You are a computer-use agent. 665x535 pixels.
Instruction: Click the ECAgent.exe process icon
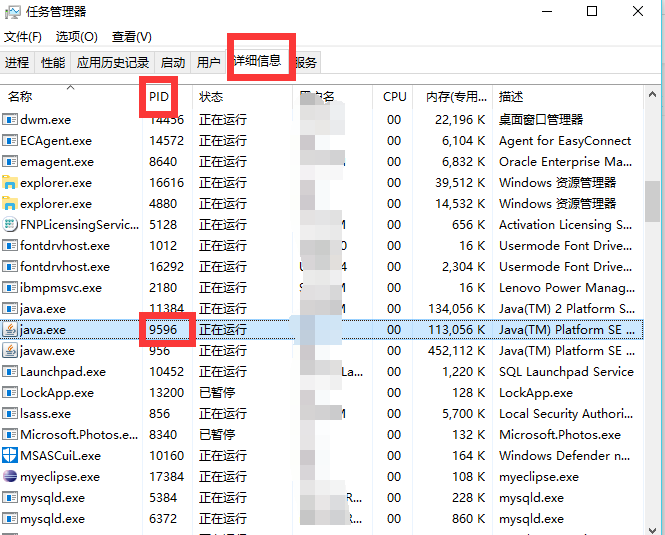[10, 140]
